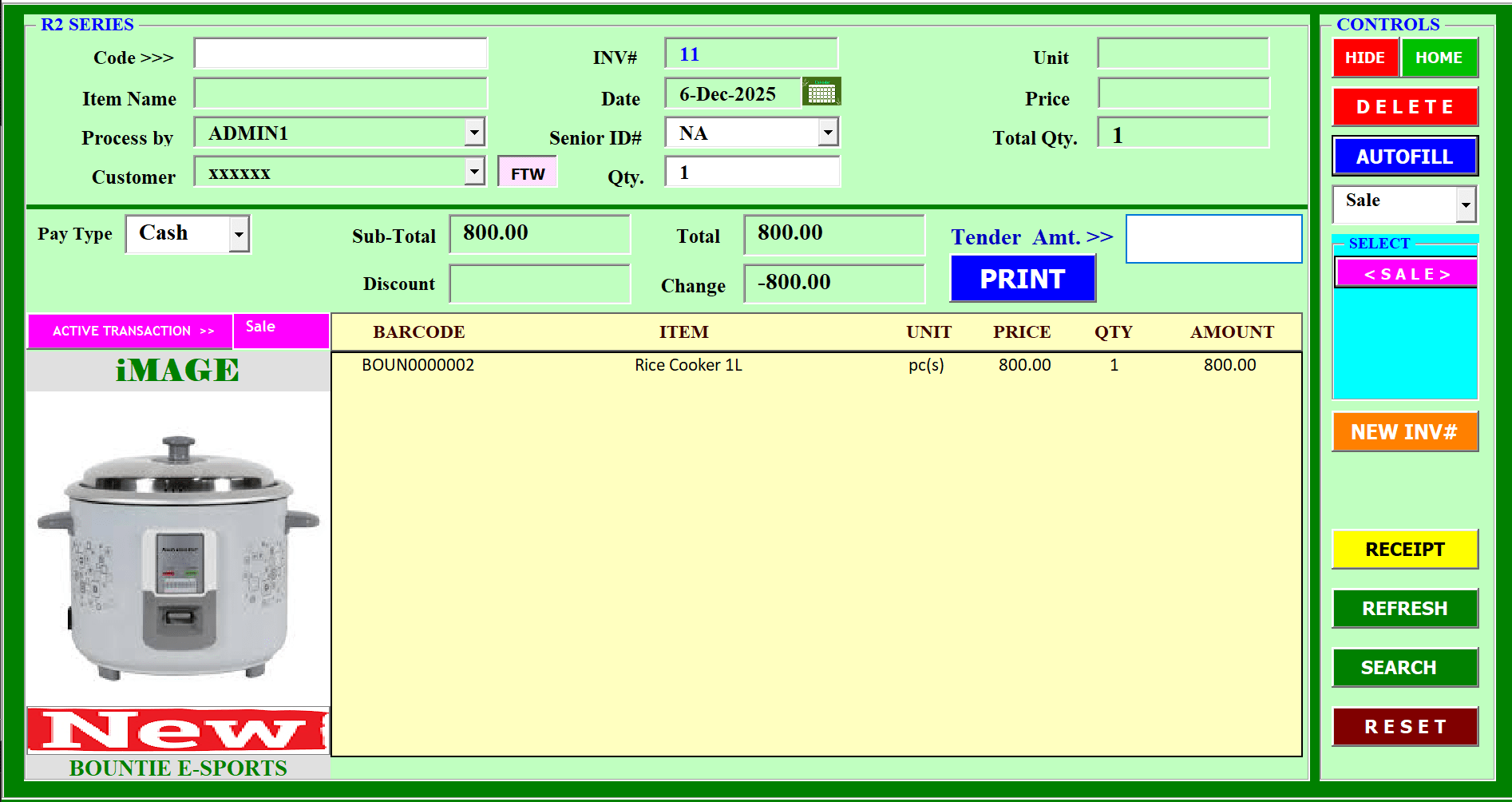The image size is (1512, 802).
Task: Click the FTW button
Action: pos(528,173)
